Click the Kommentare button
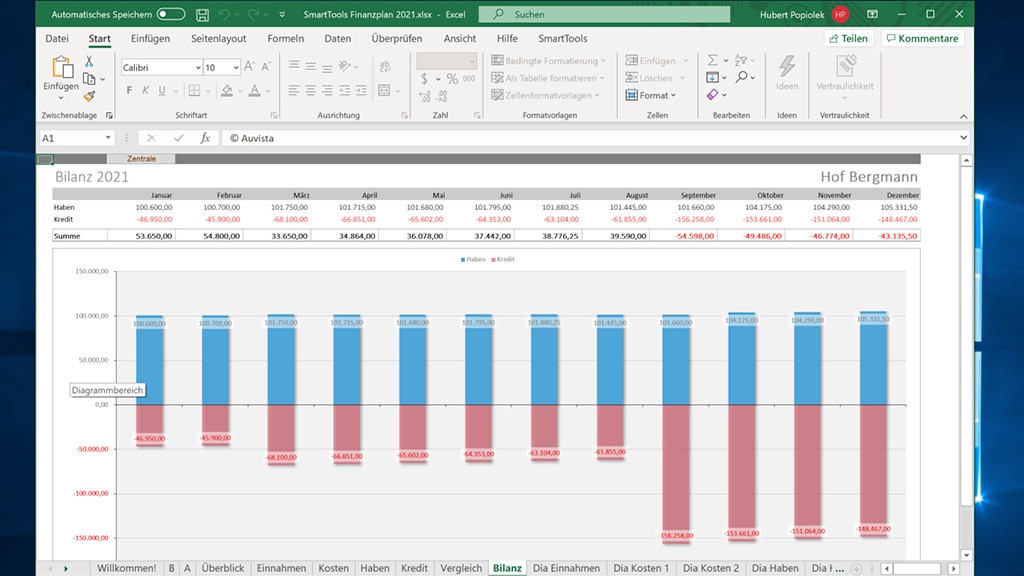 (921, 39)
